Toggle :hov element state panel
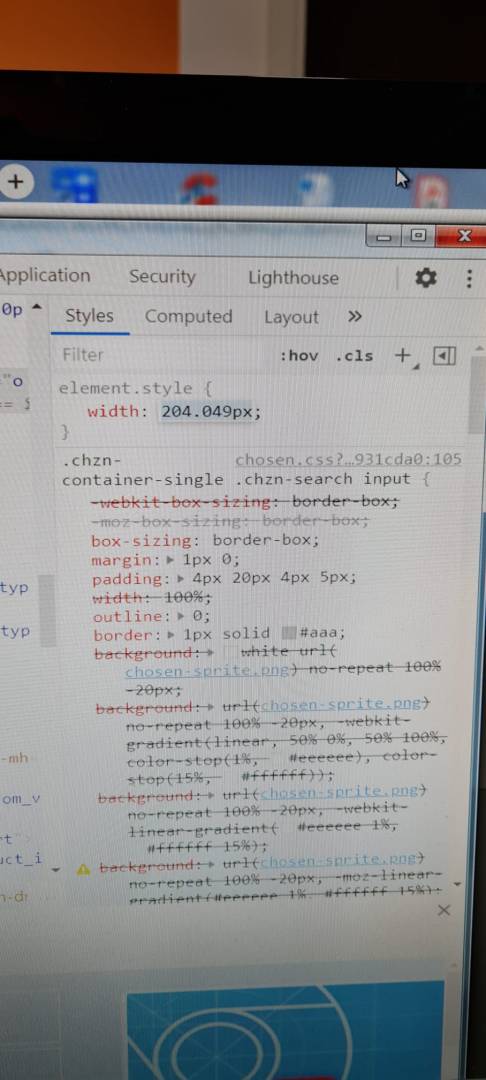 pos(298,356)
